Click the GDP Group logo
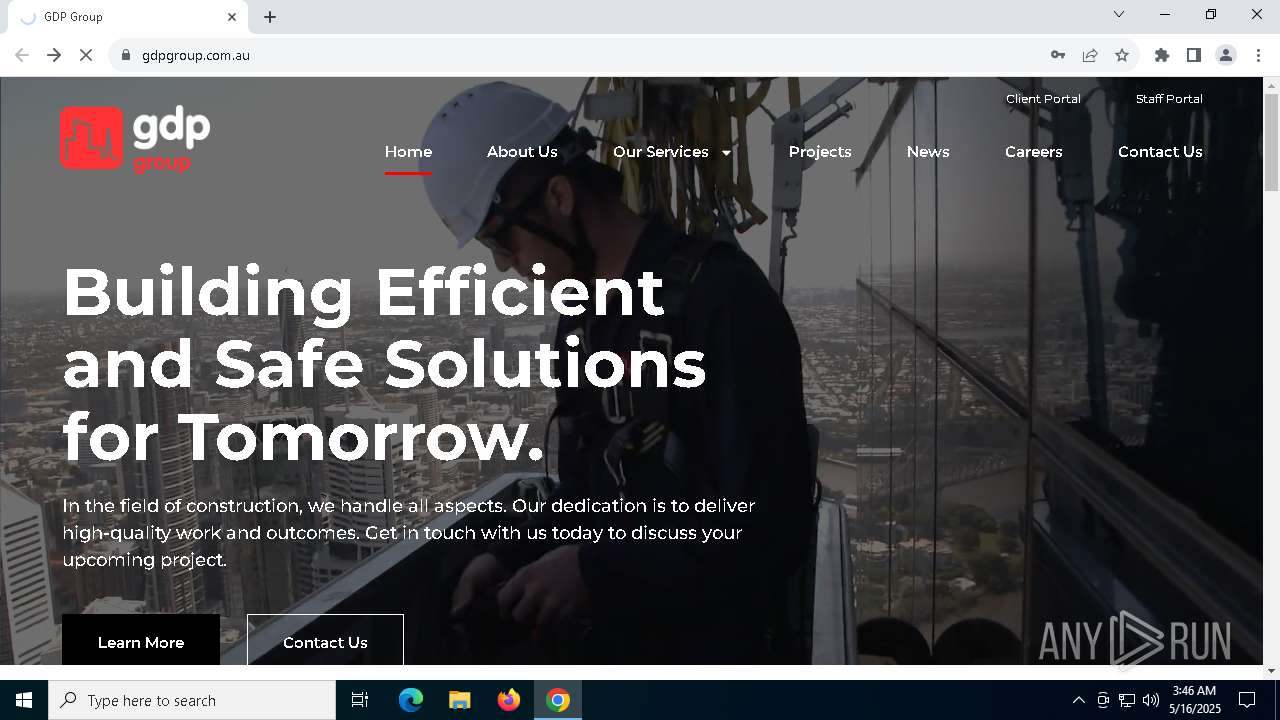1280x720 pixels. point(135,139)
